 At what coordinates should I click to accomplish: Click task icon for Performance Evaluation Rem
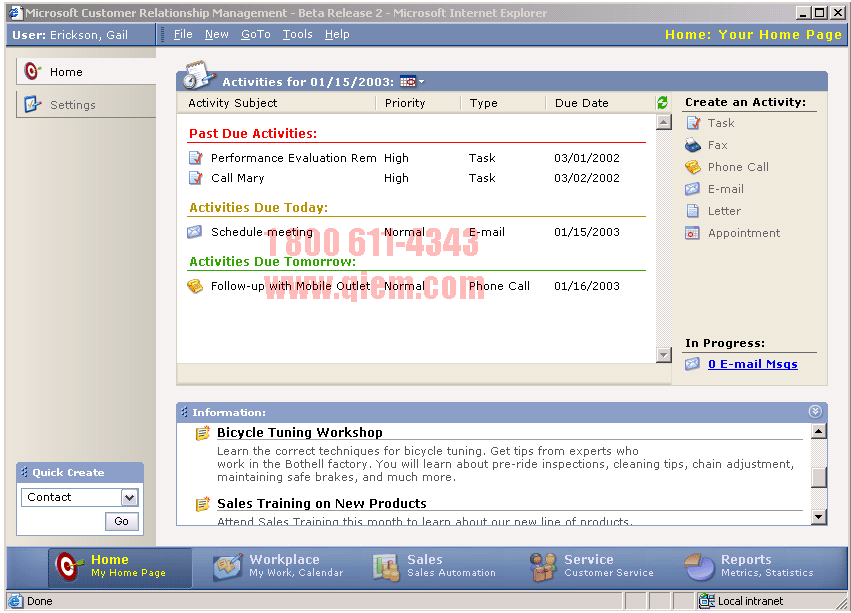195,158
